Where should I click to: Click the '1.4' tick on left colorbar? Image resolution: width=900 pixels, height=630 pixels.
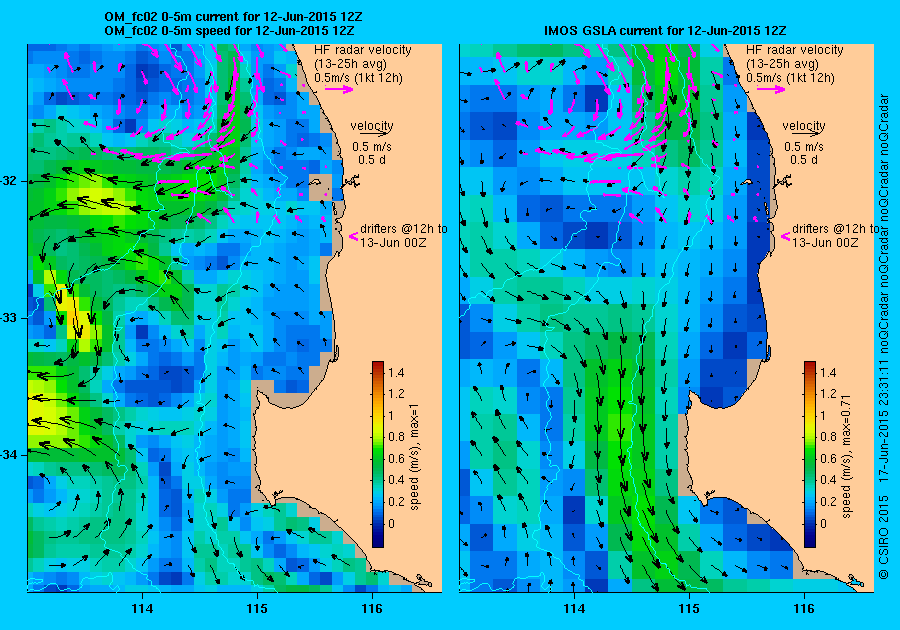pyautogui.click(x=396, y=372)
